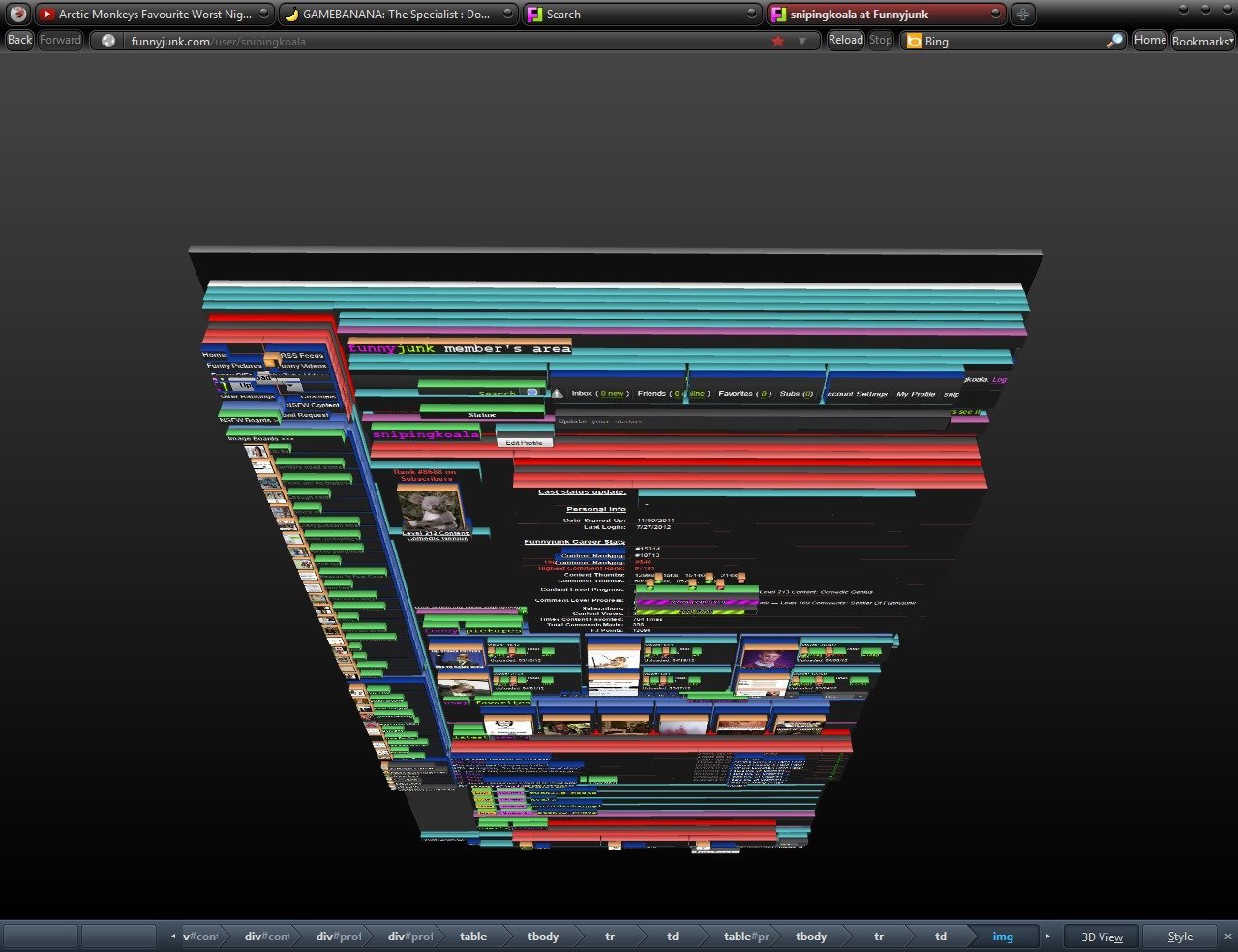Image resolution: width=1238 pixels, height=952 pixels.
Task: Select the v#cont breadcrumb node
Action: coord(200,937)
